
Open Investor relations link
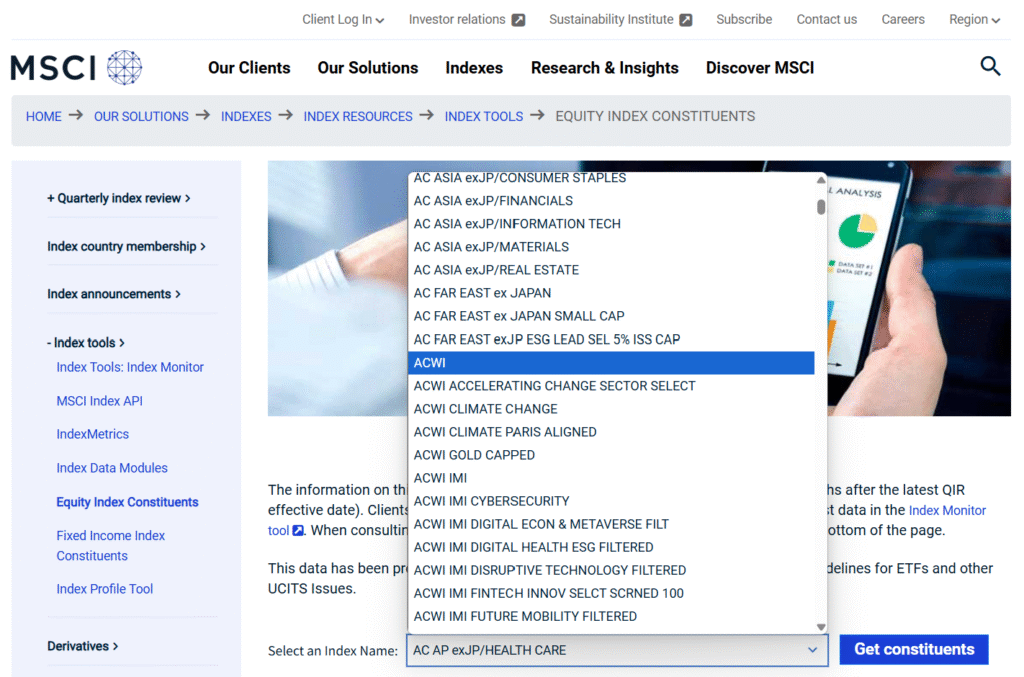tap(457, 20)
